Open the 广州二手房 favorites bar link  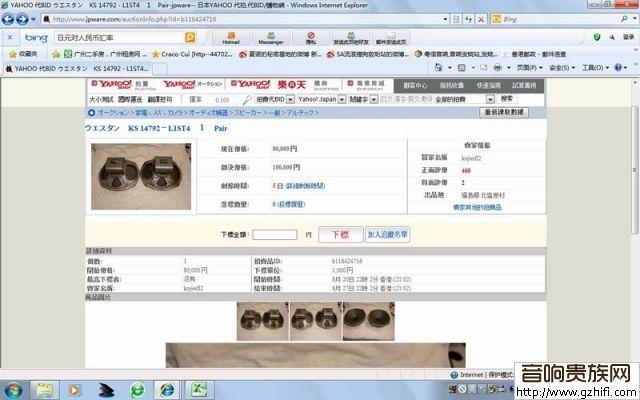point(105,54)
